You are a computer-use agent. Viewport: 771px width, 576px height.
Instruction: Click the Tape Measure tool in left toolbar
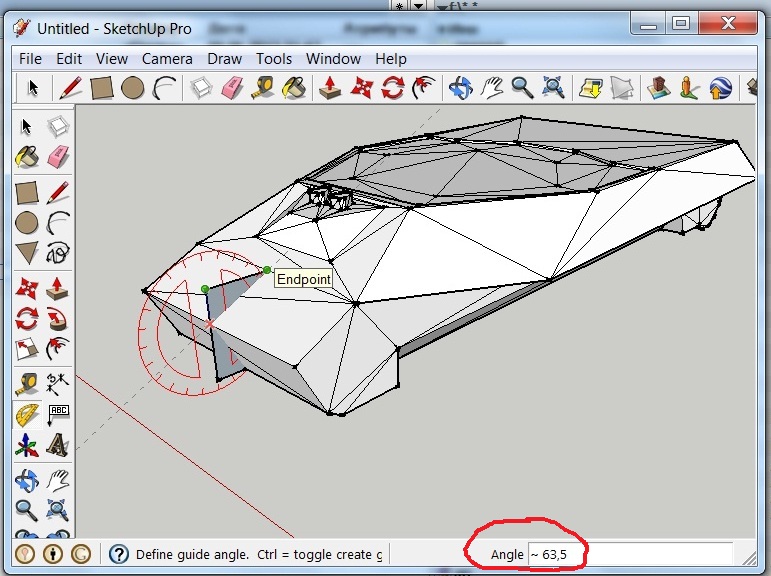26,383
